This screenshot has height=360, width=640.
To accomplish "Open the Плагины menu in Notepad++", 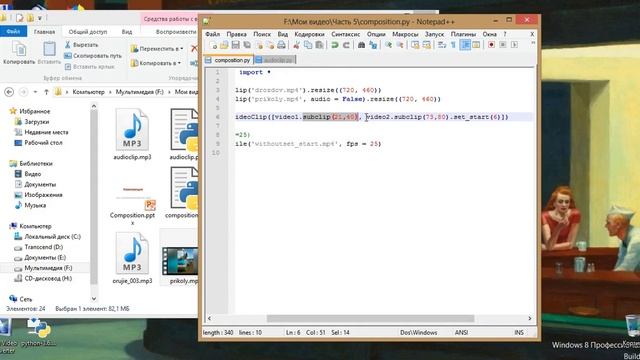I will 463,34.
